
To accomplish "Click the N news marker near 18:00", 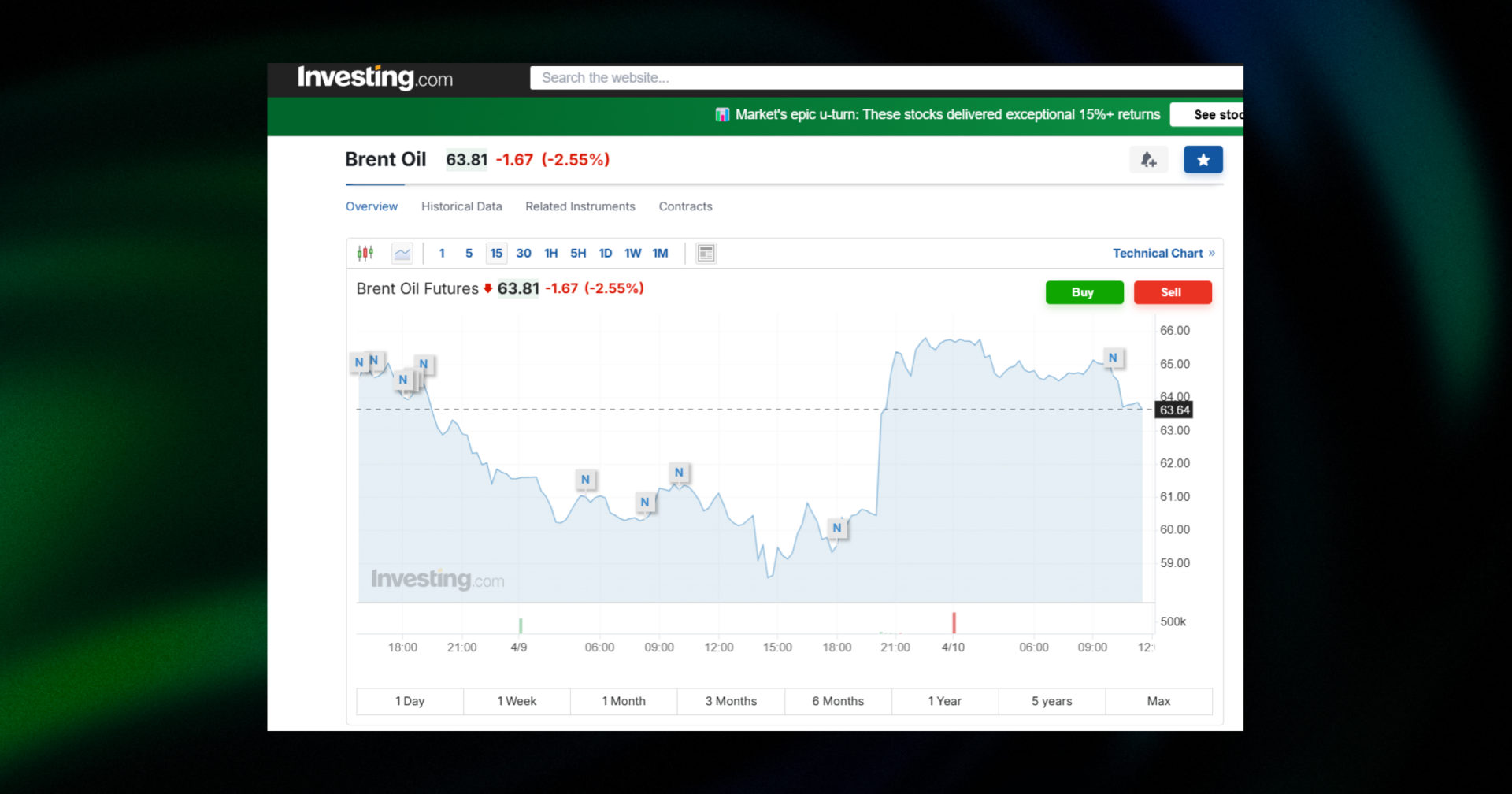I will 836,528.
